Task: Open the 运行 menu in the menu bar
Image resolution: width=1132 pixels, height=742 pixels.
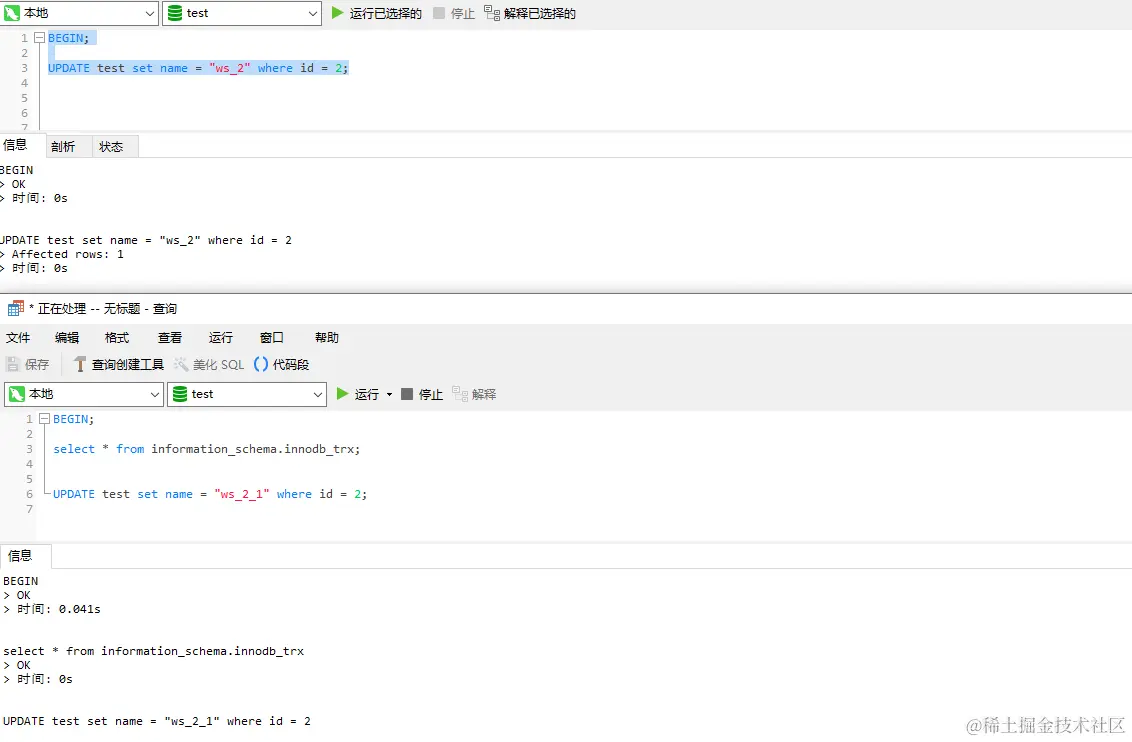Action: [x=221, y=338]
